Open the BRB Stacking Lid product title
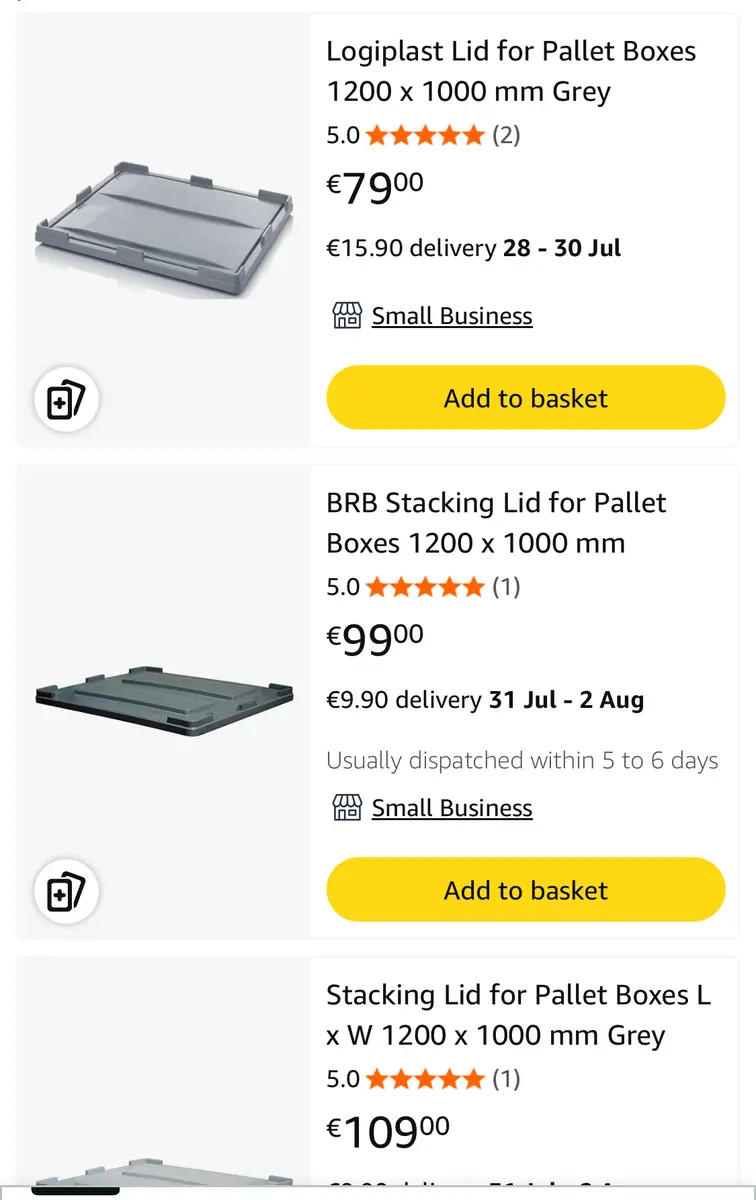The width and height of the screenshot is (756, 1200). click(496, 523)
